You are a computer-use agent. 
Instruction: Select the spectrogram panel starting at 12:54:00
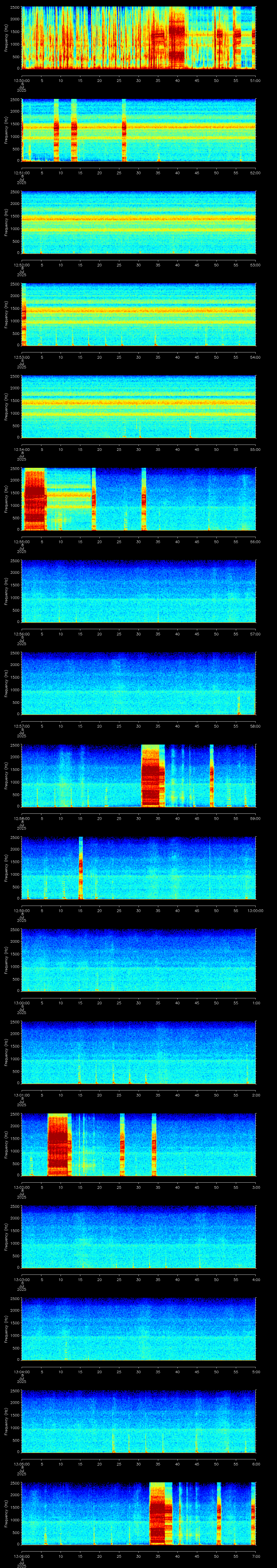pos(139,407)
